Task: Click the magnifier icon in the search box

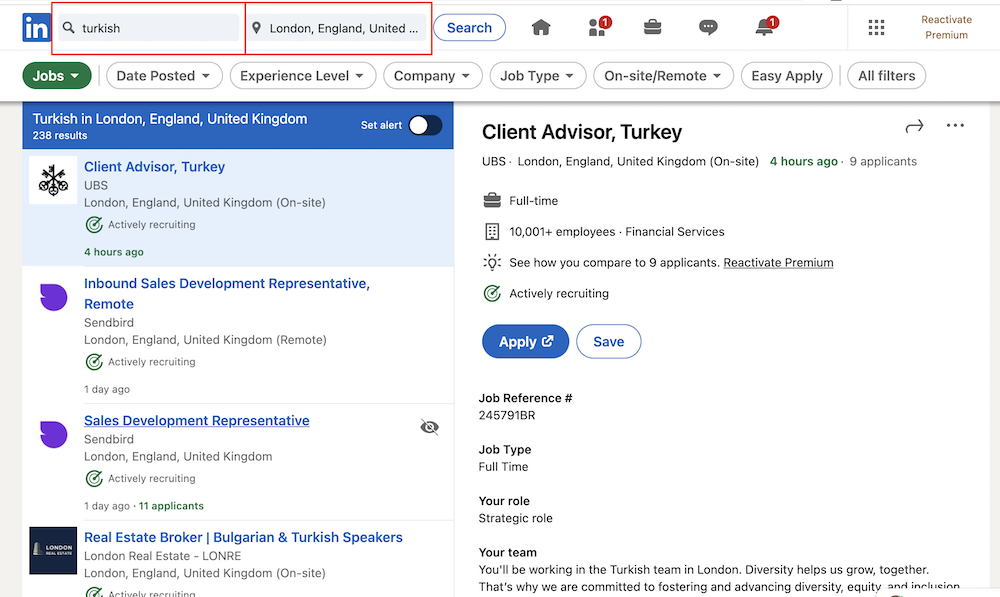Action: point(69,28)
